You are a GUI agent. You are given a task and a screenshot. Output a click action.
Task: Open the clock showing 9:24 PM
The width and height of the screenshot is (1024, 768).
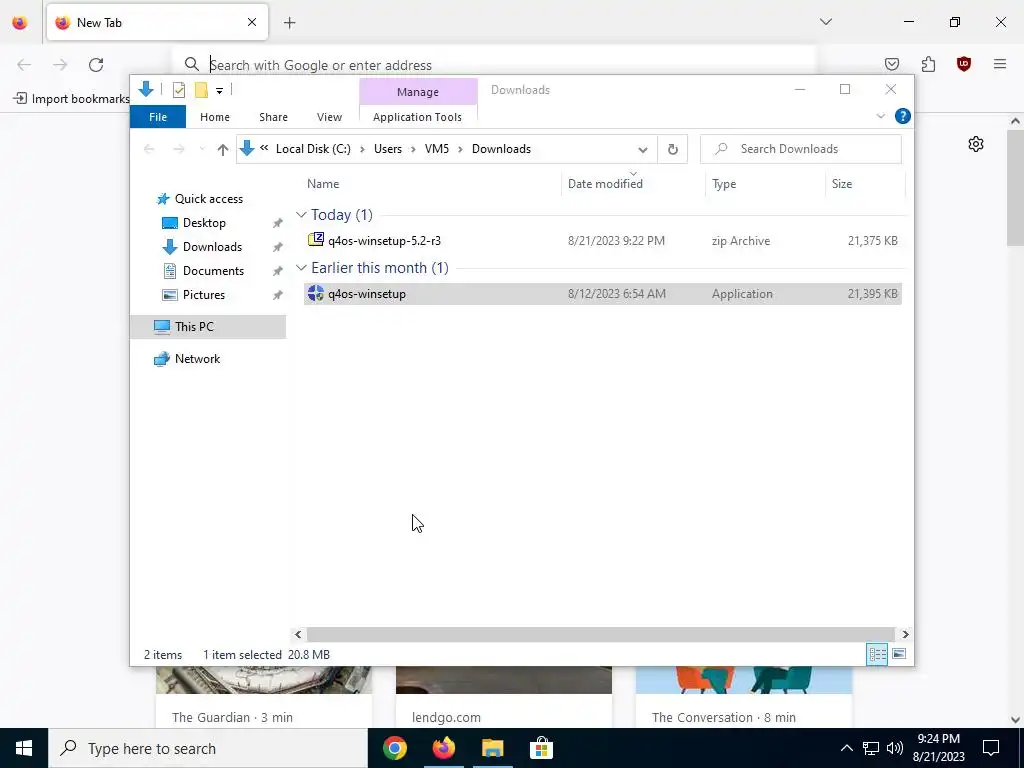pos(938,748)
